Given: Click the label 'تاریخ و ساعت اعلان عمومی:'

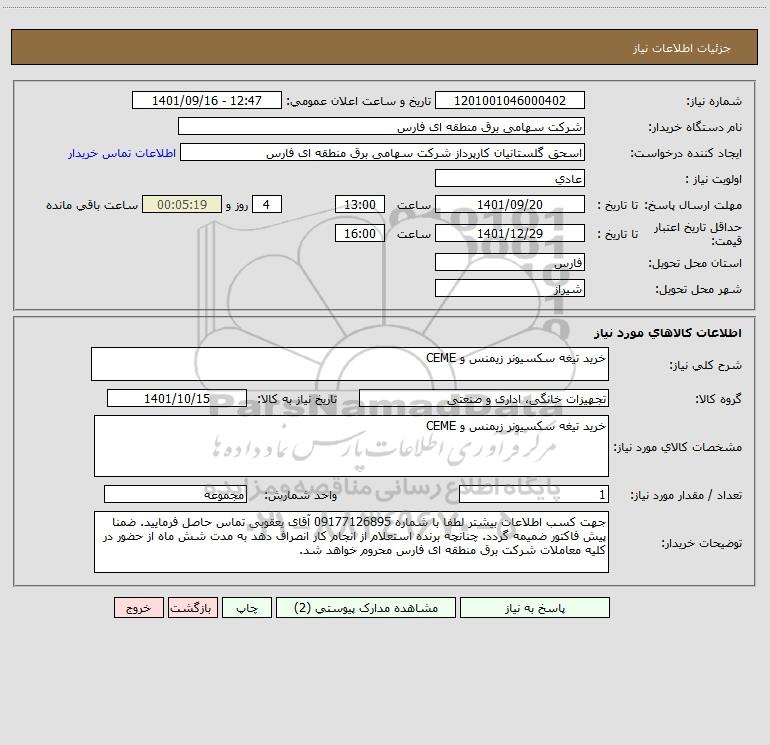Looking at the screenshot, I should pos(359,101).
